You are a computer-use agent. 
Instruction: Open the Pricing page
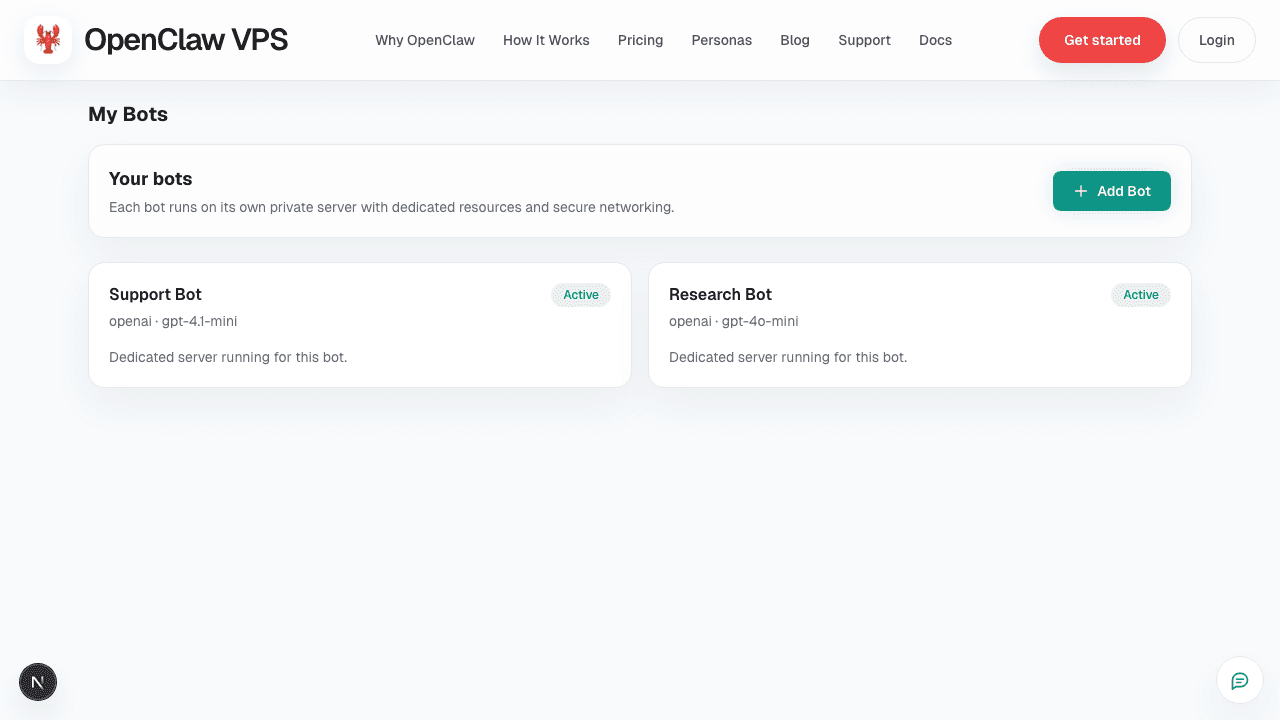click(x=640, y=40)
